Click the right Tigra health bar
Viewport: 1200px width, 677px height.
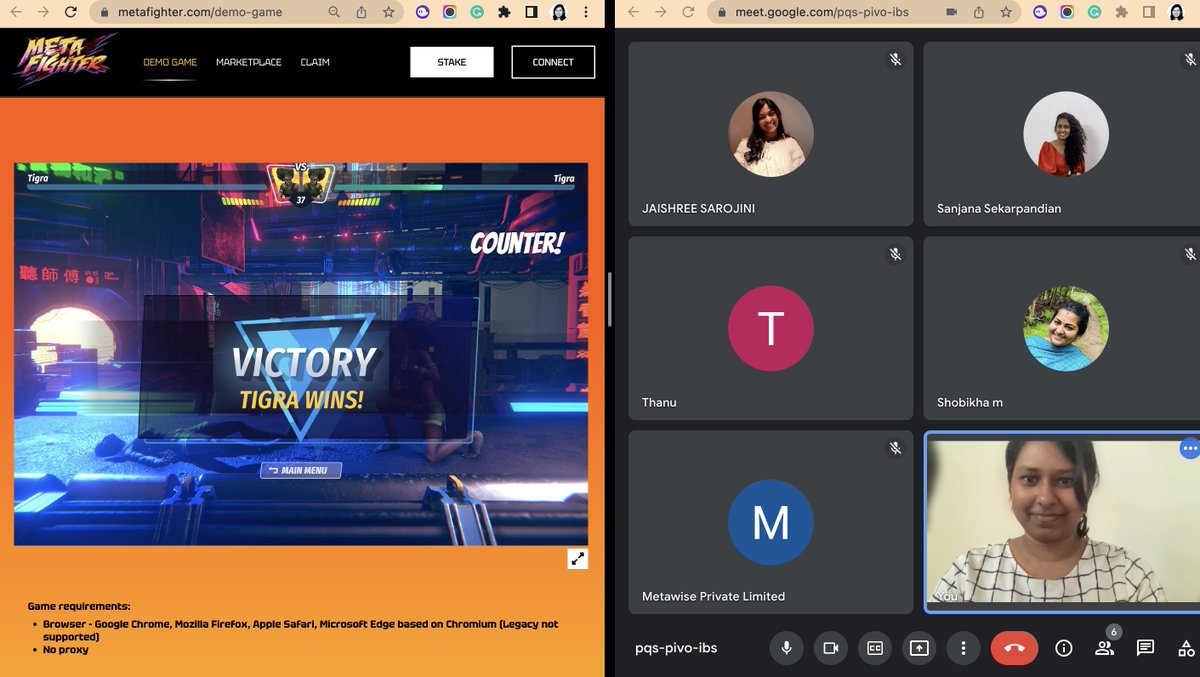tap(455, 186)
